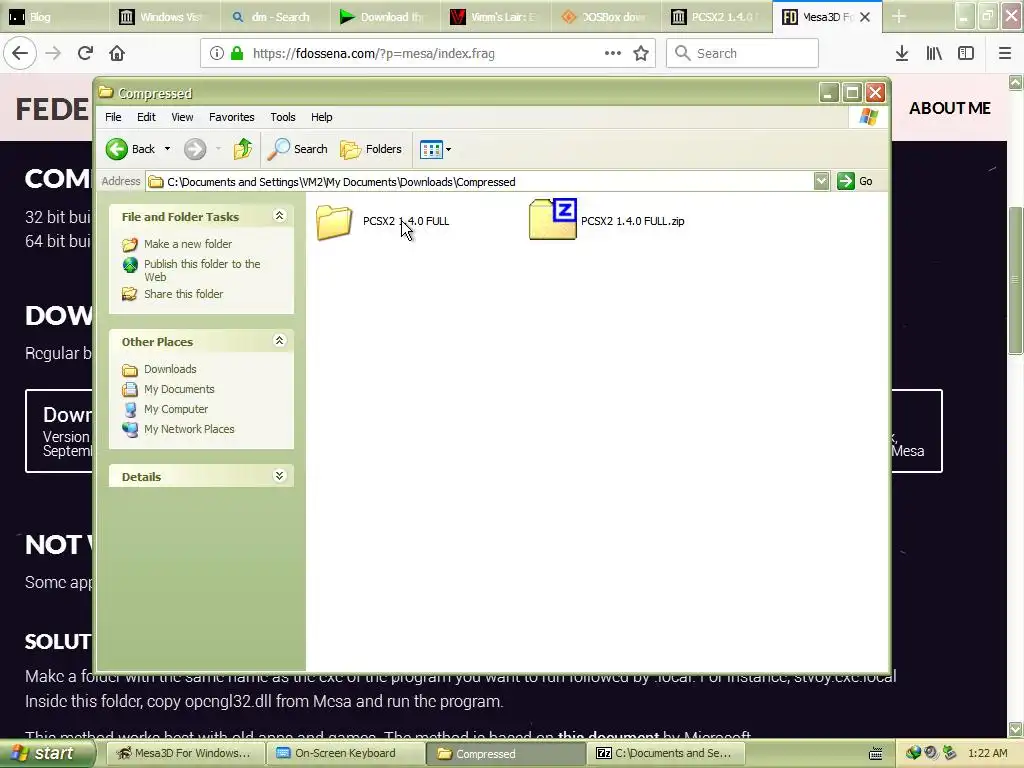The width and height of the screenshot is (1024, 768).
Task: Open the Back history dropdown arrow
Action: point(167,149)
